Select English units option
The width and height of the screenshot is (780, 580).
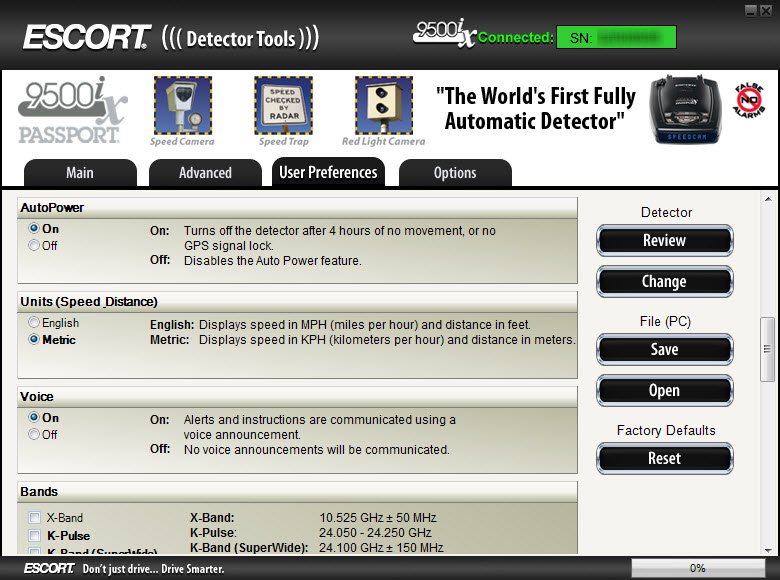(x=35, y=323)
